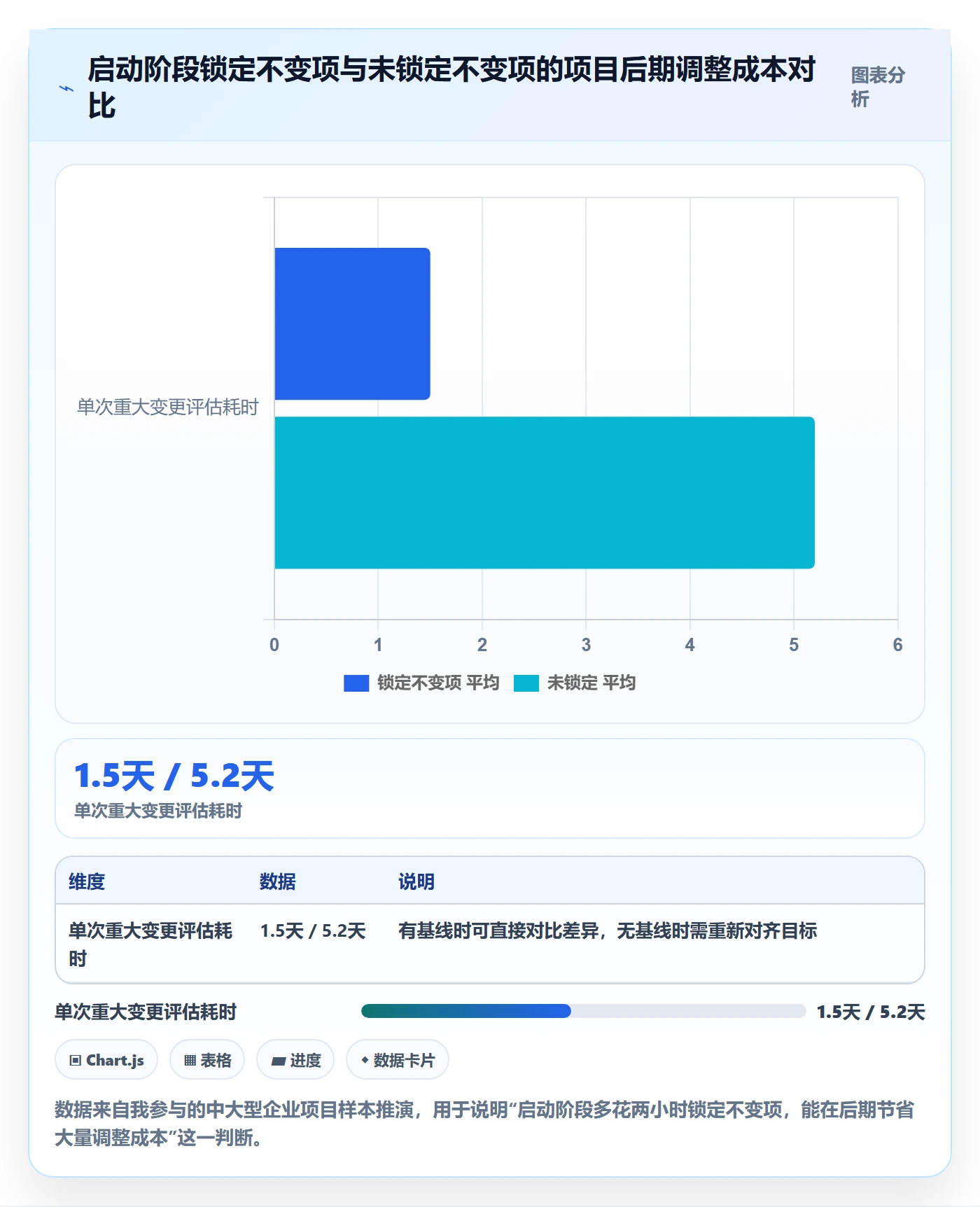Click the data card subtitle 单次重大变更评估耗时
Image resolution: width=980 pixels, height=1207 pixels.
click(158, 811)
